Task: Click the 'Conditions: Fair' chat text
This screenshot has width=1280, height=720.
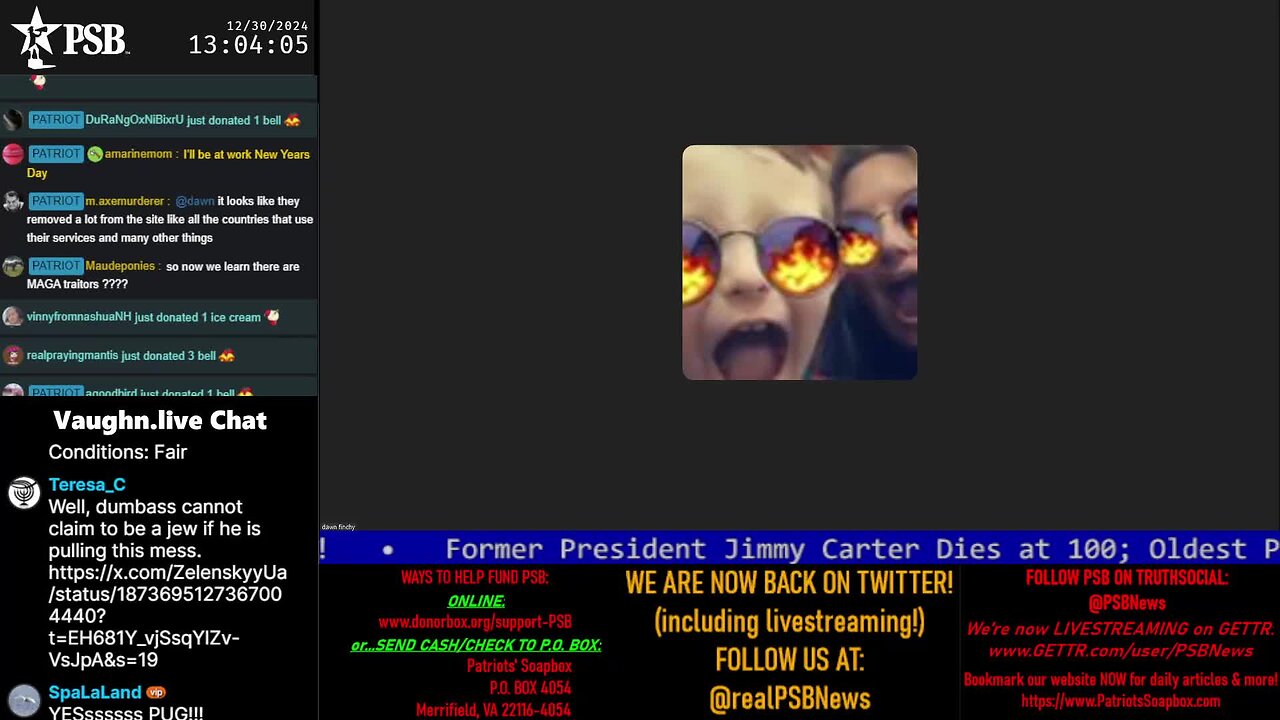Action: (x=118, y=452)
